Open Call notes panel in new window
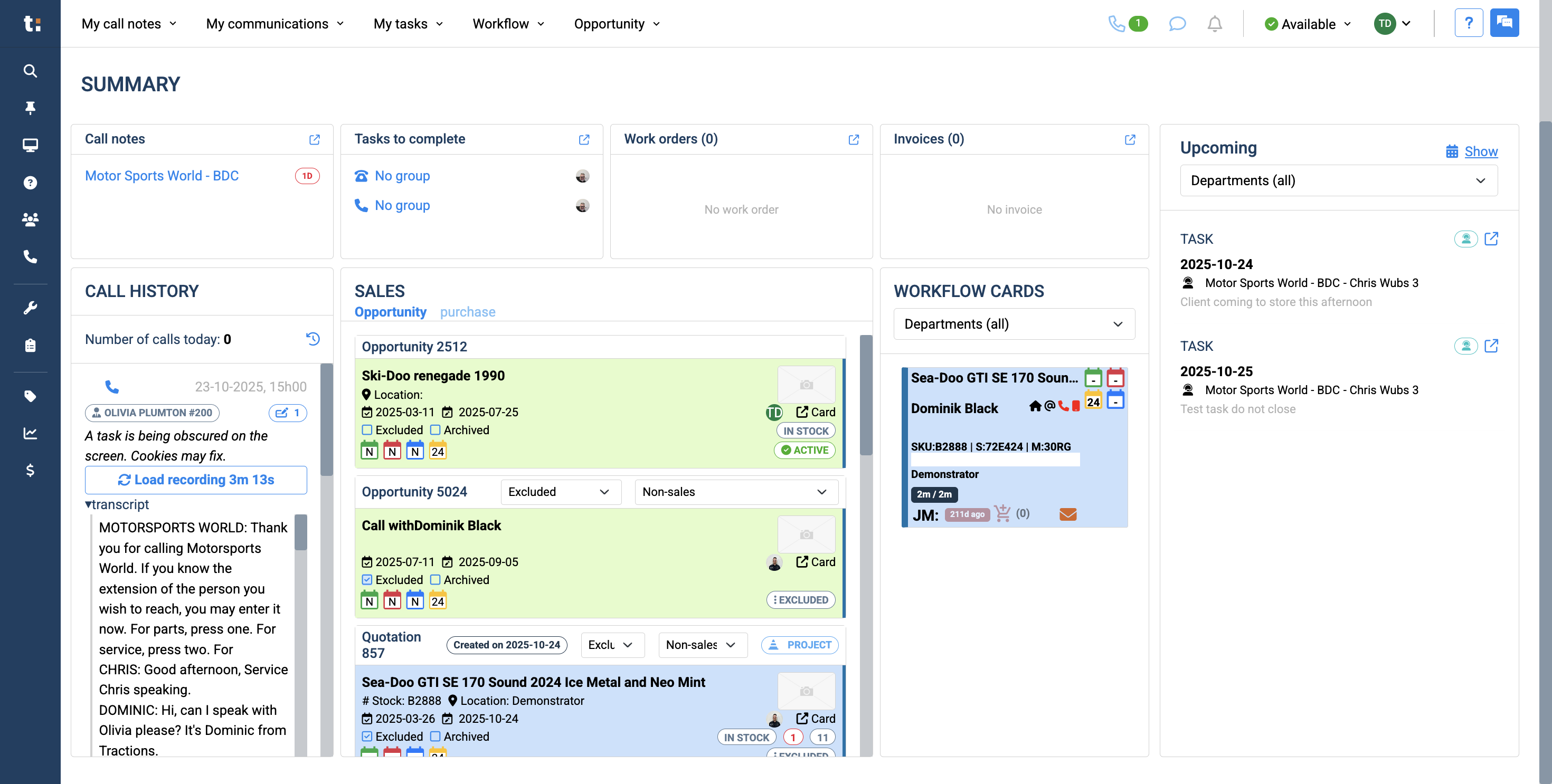The height and width of the screenshot is (784, 1552). tap(315, 140)
